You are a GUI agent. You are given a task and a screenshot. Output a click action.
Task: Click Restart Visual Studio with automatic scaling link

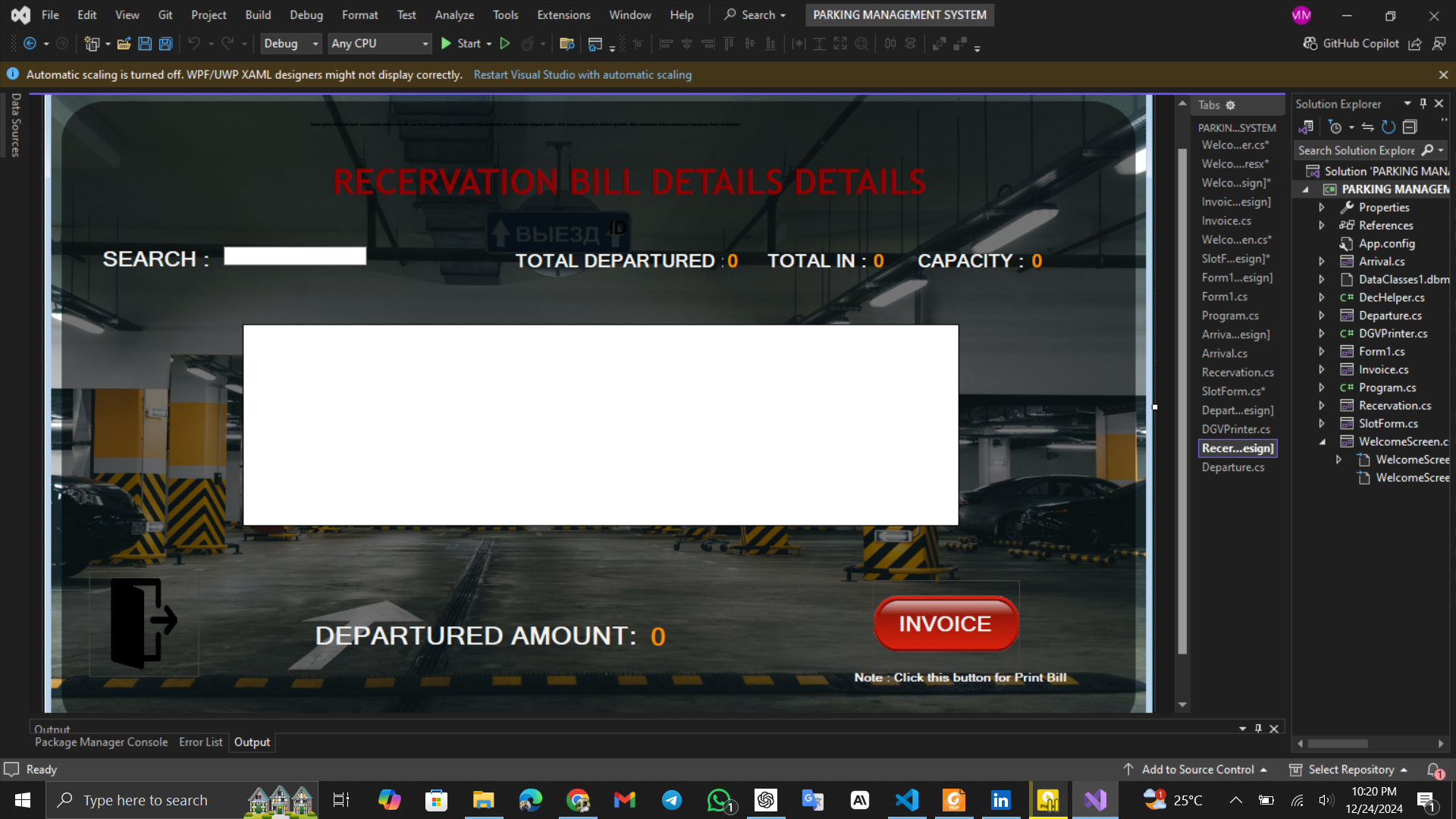tap(582, 75)
